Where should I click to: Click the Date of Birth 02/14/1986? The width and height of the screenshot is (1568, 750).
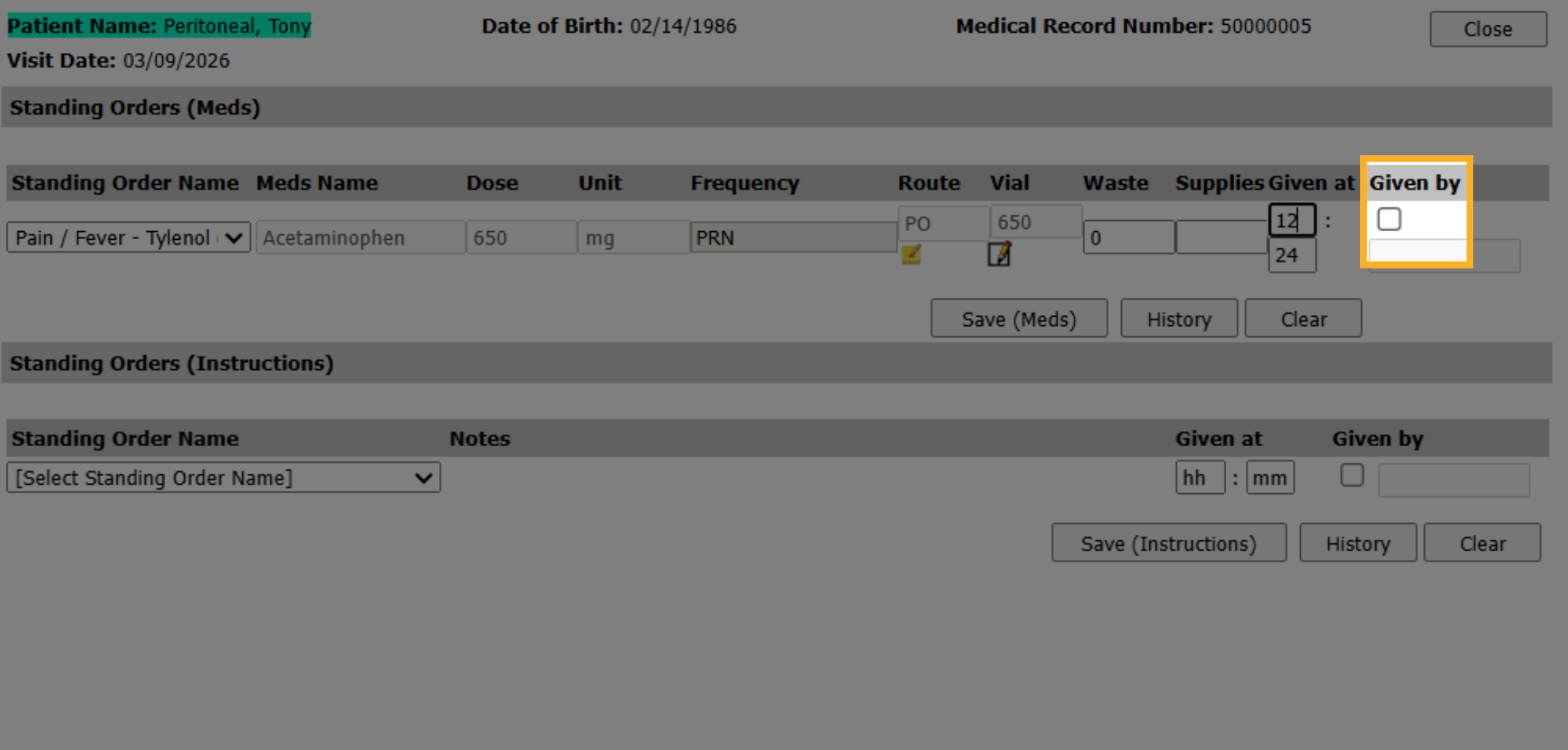tap(683, 25)
